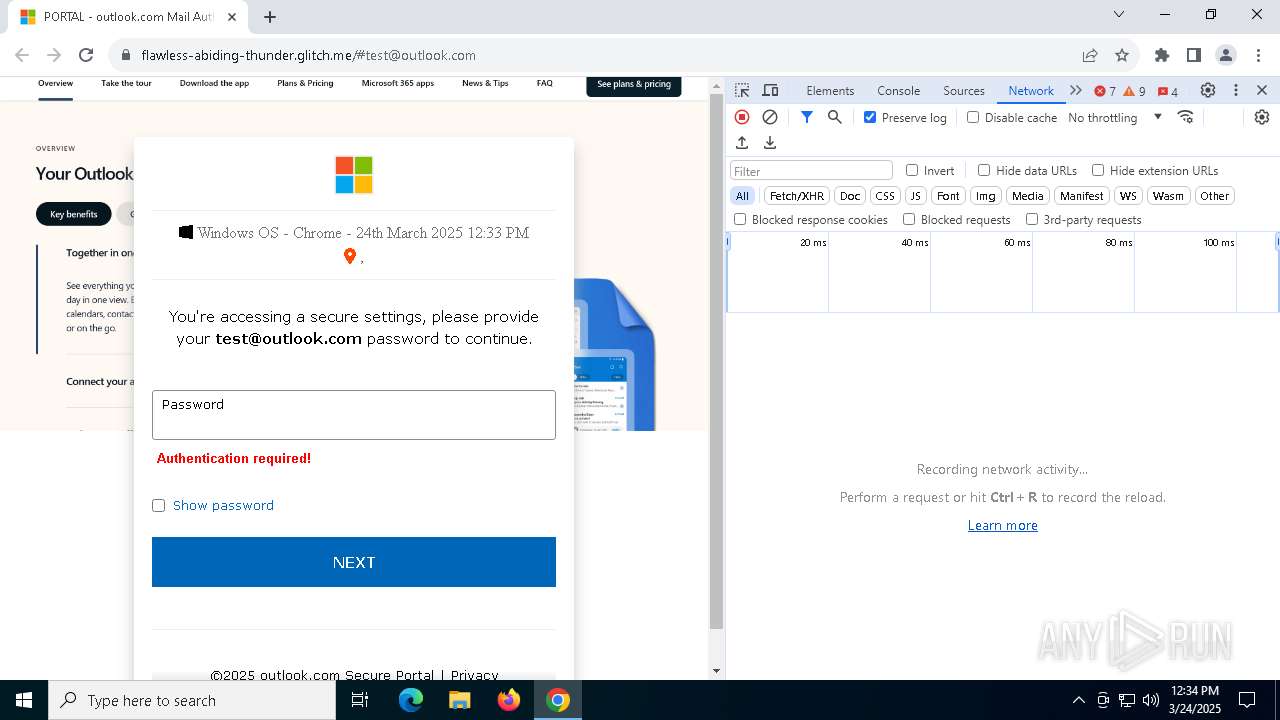Check Blocked requests checkbox
The height and width of the screenshot is (720, 1280).
tap(909, 219)
